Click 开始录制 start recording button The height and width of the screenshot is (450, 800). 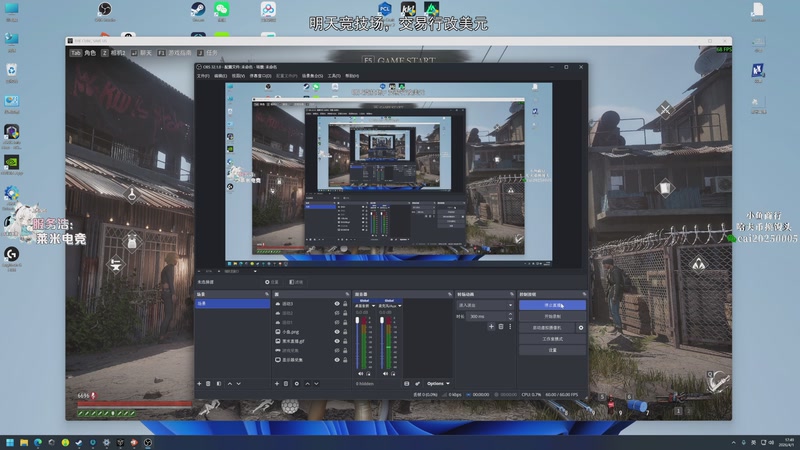click(x=552, y=316)
